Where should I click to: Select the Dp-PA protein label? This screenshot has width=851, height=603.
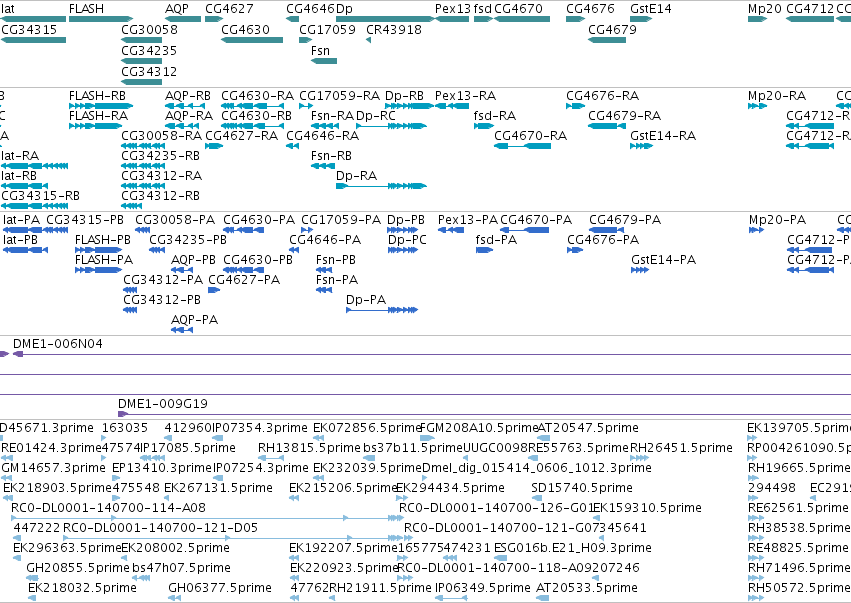click(x=366, y=300)
